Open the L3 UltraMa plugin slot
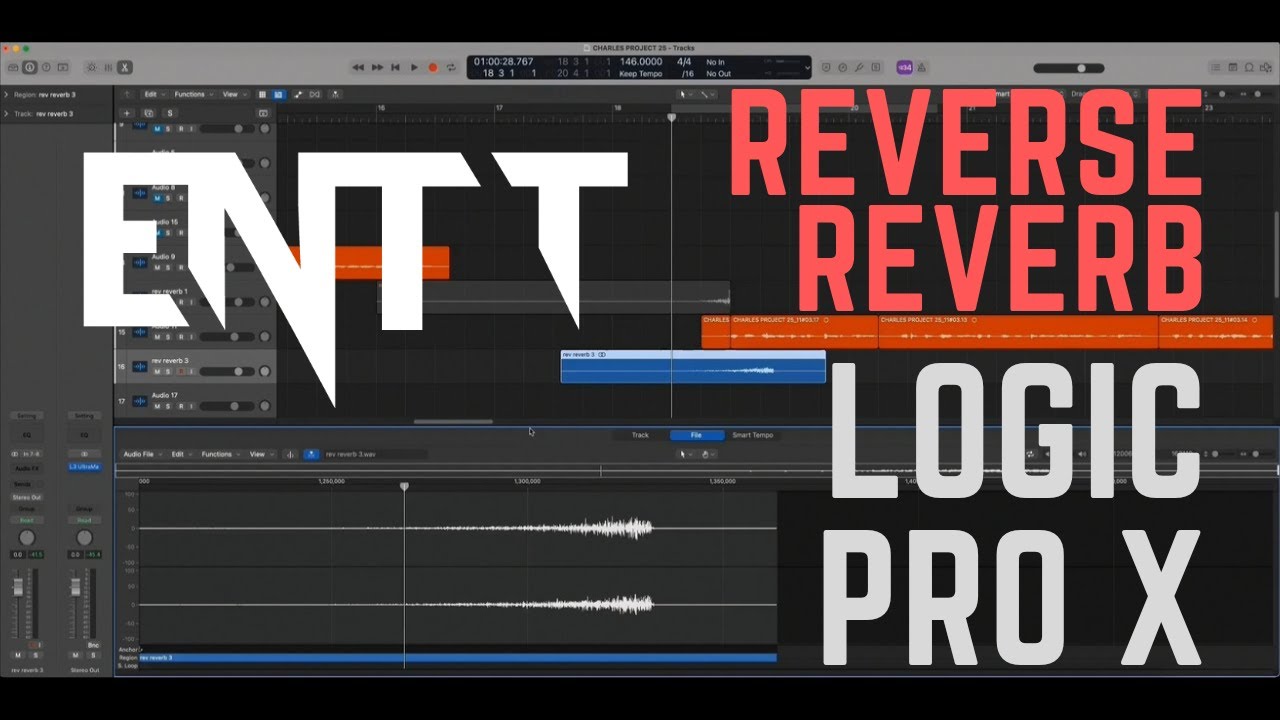The height and width of the screenshot is (720, 1280). [x=84, y=468]
